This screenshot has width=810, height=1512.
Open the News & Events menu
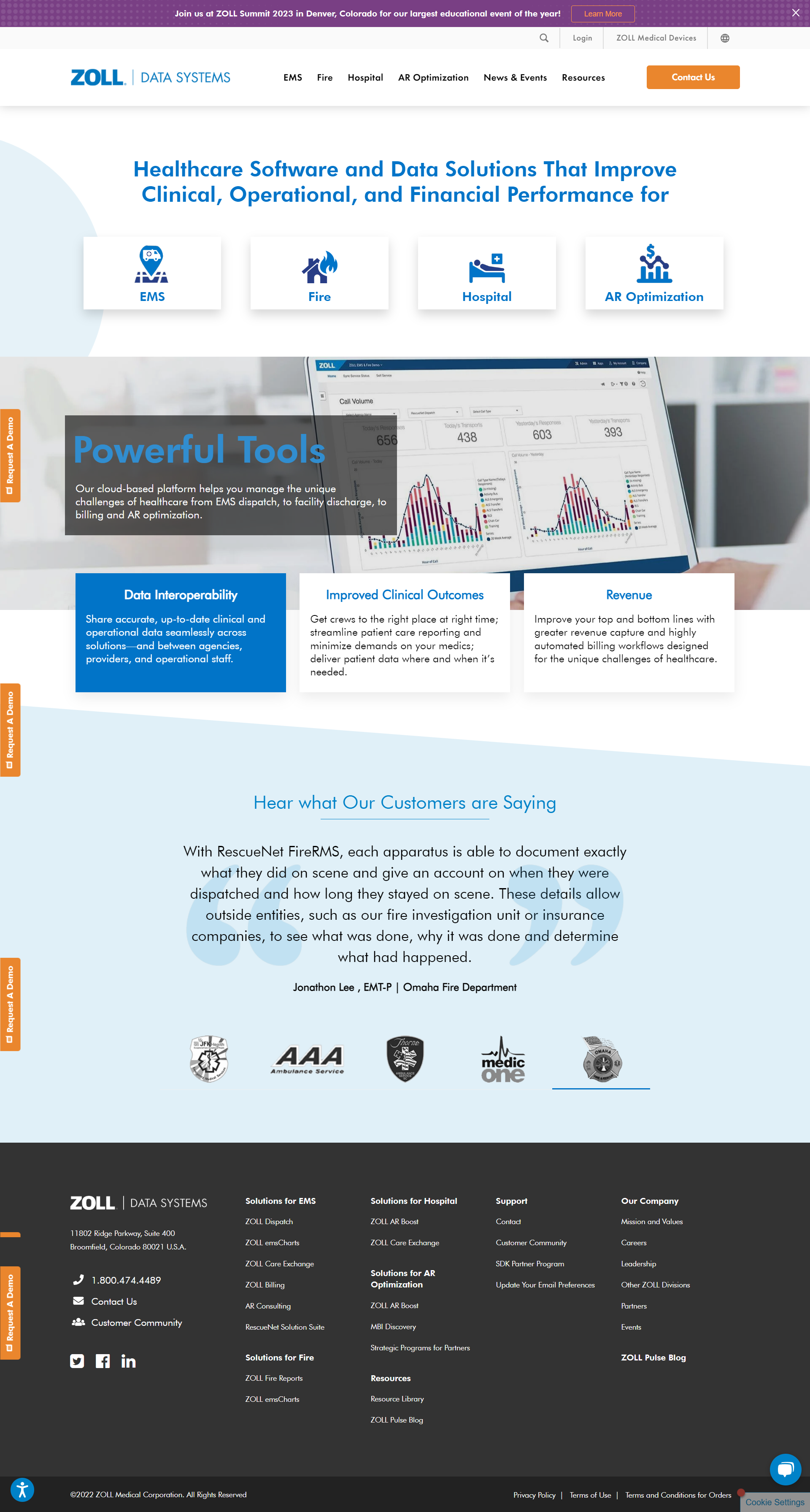[x=515, y=77]
